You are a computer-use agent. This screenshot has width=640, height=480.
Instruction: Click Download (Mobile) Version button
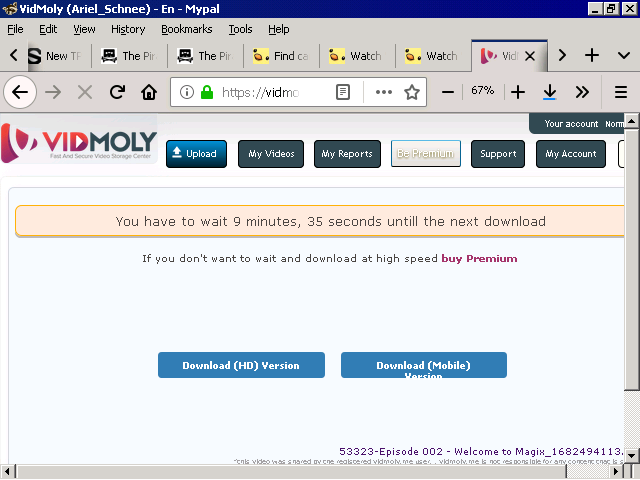[424, 365]
